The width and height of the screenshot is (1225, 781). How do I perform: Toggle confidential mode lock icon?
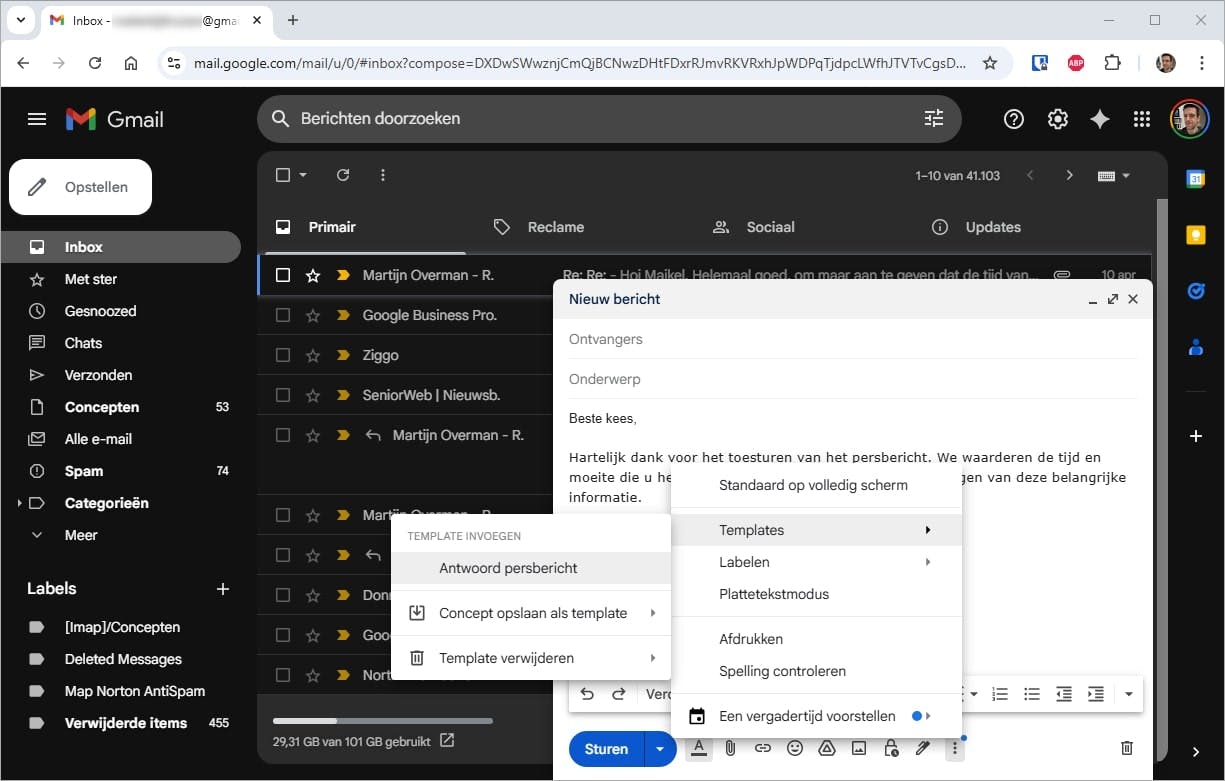coord(891,748)
